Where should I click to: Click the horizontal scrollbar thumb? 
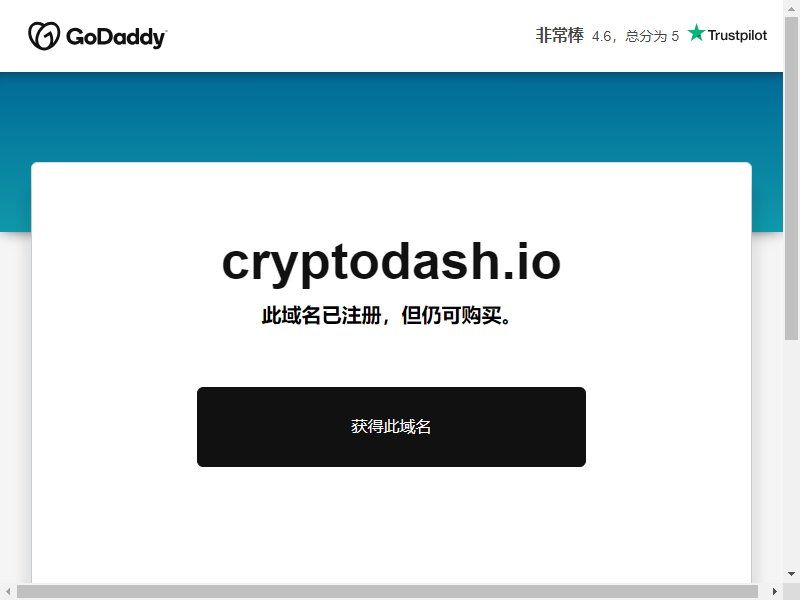387,591
